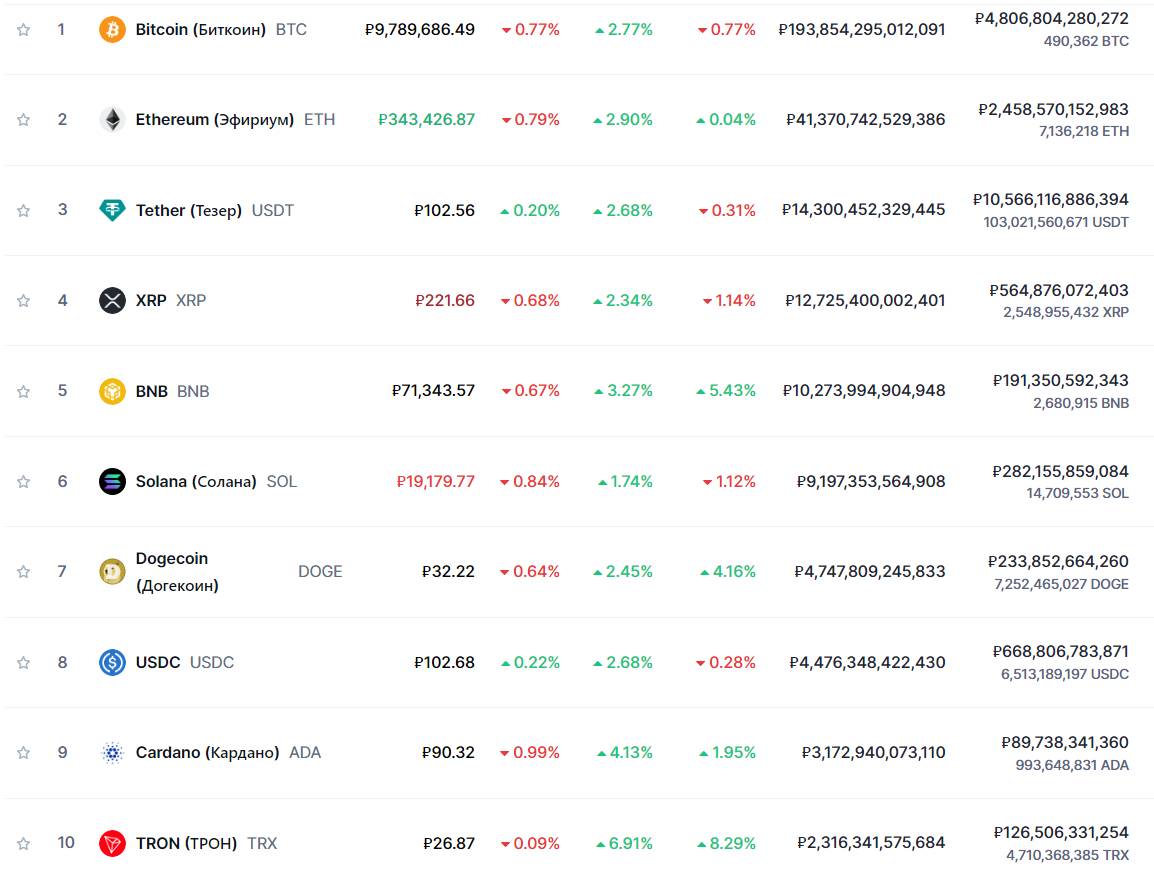Click the Bitcoin coin logo icon
The height and width of the screenshot is (876, 1154).
tap(112, 30)
